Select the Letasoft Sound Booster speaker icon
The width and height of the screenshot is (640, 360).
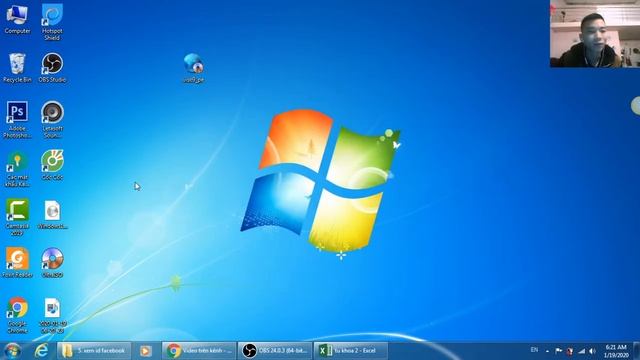point(52,120)
